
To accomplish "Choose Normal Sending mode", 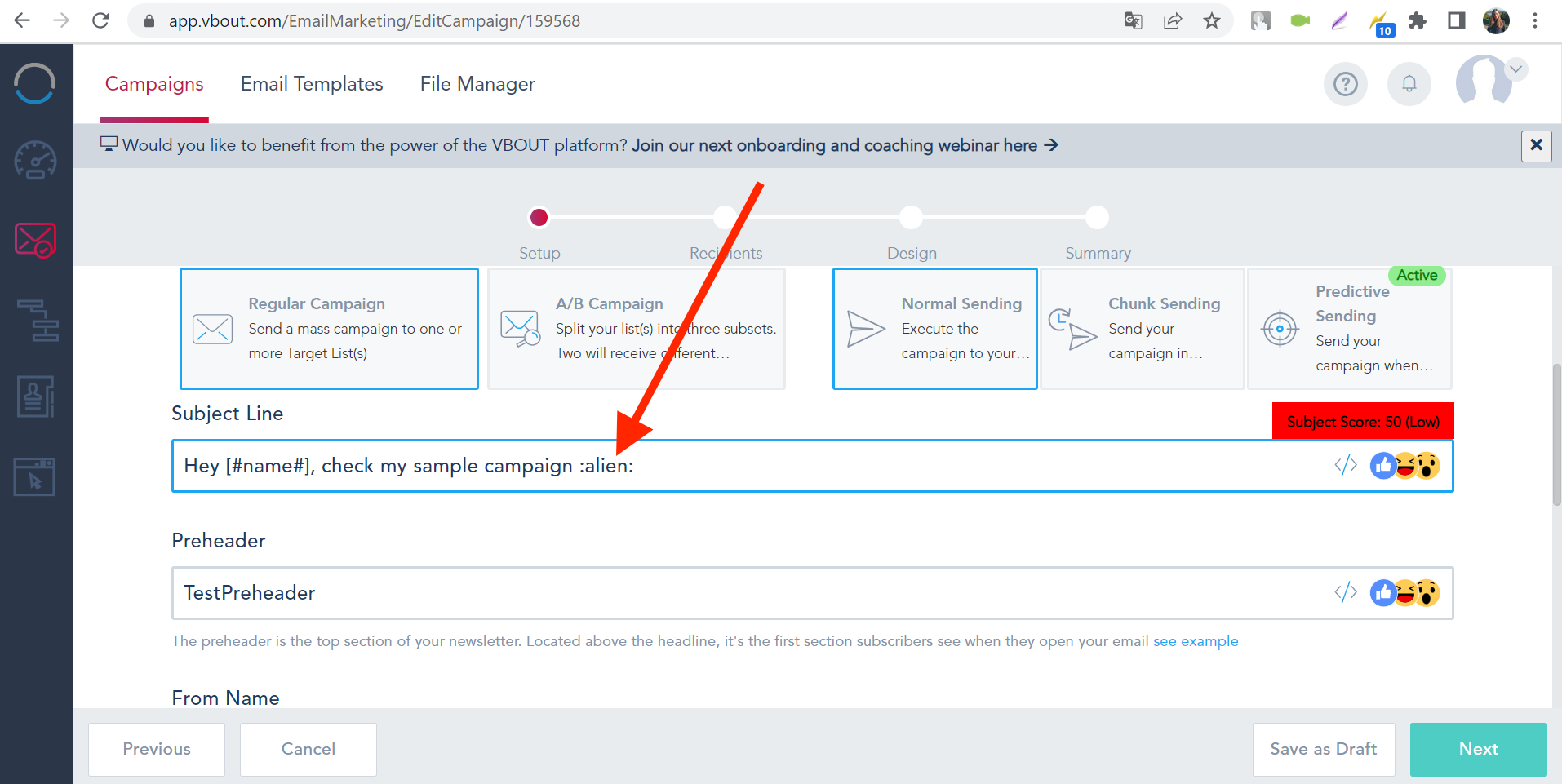I will [934, 329].
